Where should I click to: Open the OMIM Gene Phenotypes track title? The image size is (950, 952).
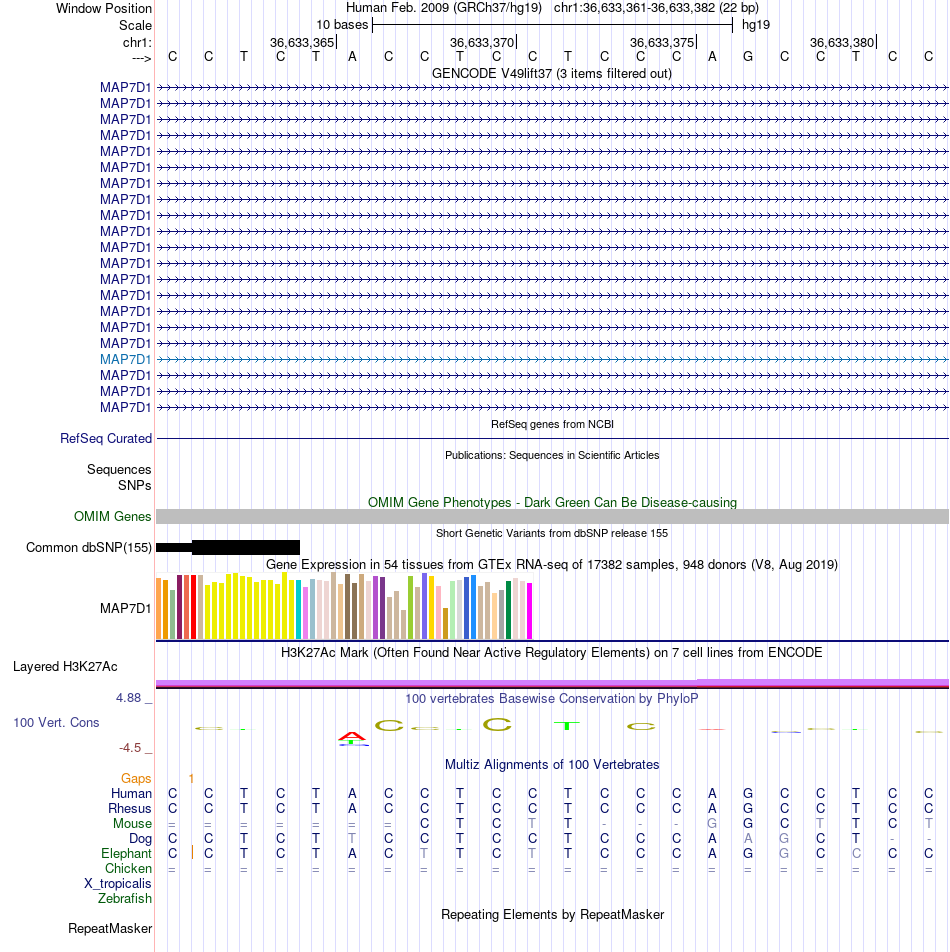point(552,502)
